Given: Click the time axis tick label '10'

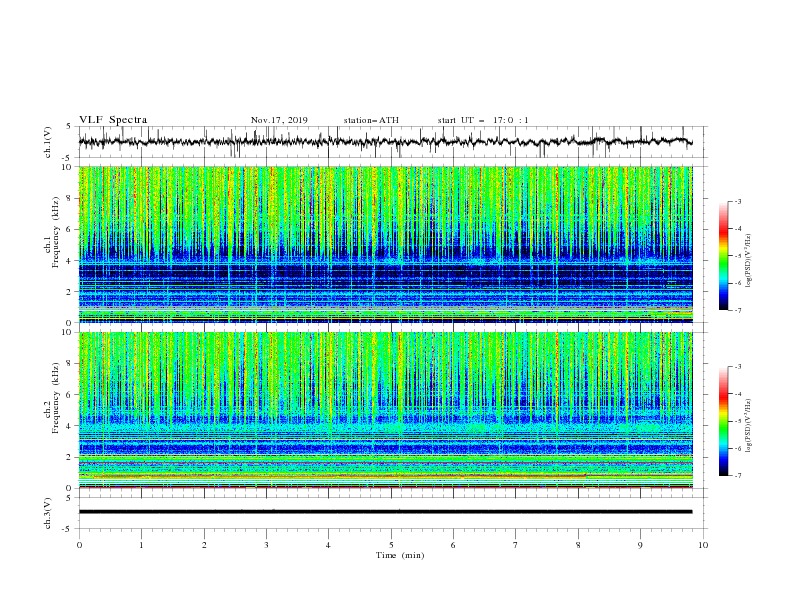Looking at the screenshot, I should point(703,545).
